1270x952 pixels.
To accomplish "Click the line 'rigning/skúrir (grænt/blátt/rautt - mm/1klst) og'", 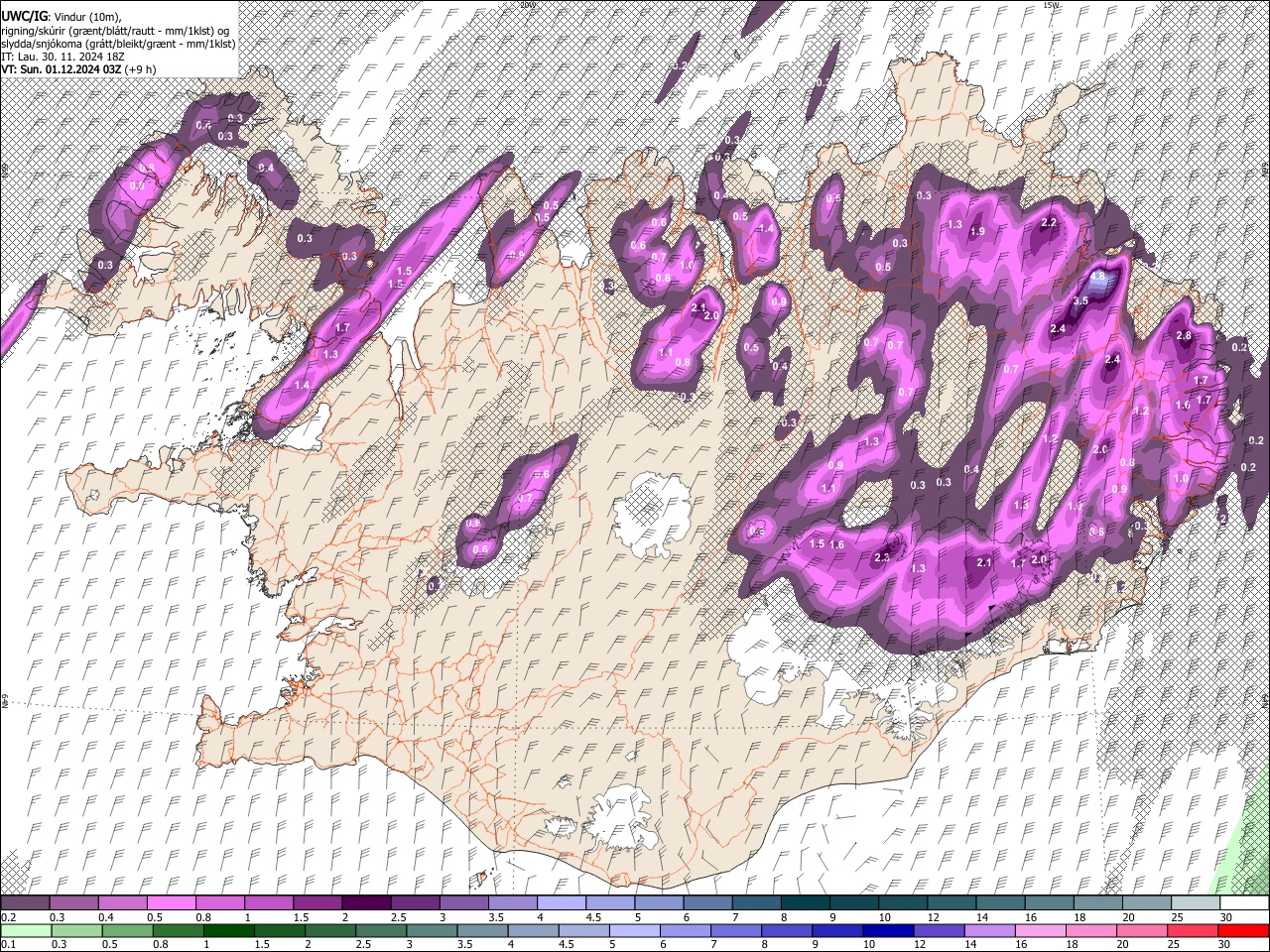I will 116,30.
